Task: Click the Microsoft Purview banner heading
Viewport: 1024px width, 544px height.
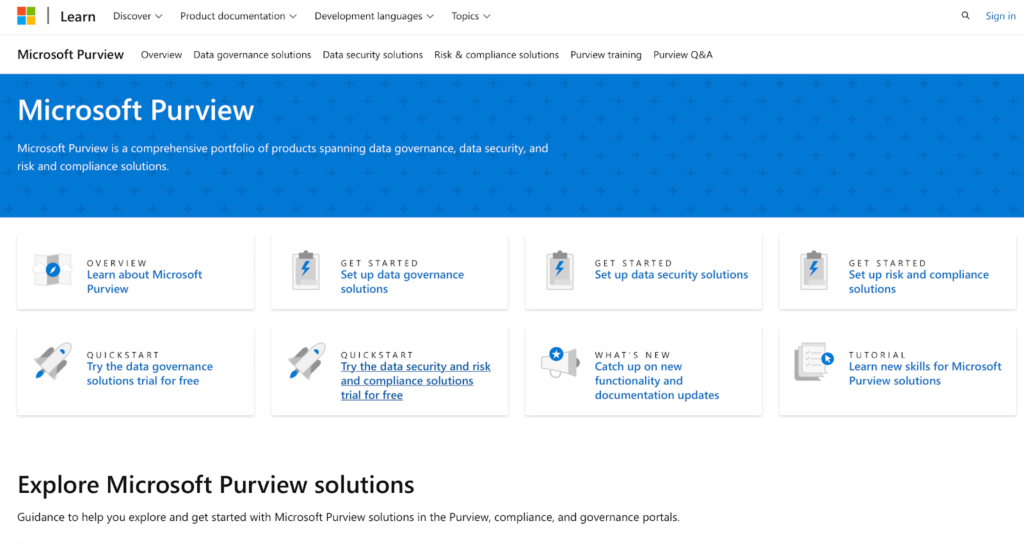Action: tap(135, 110)
